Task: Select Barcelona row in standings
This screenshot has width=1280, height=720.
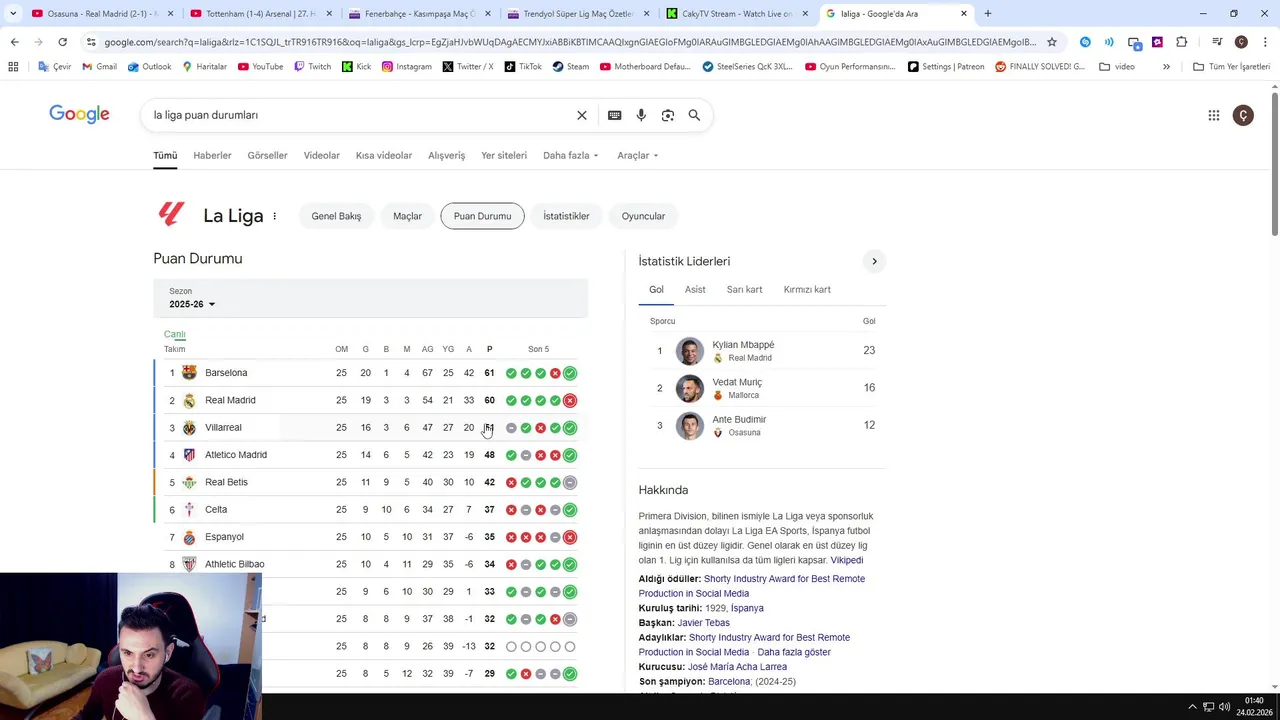Action: pos(370,373)
